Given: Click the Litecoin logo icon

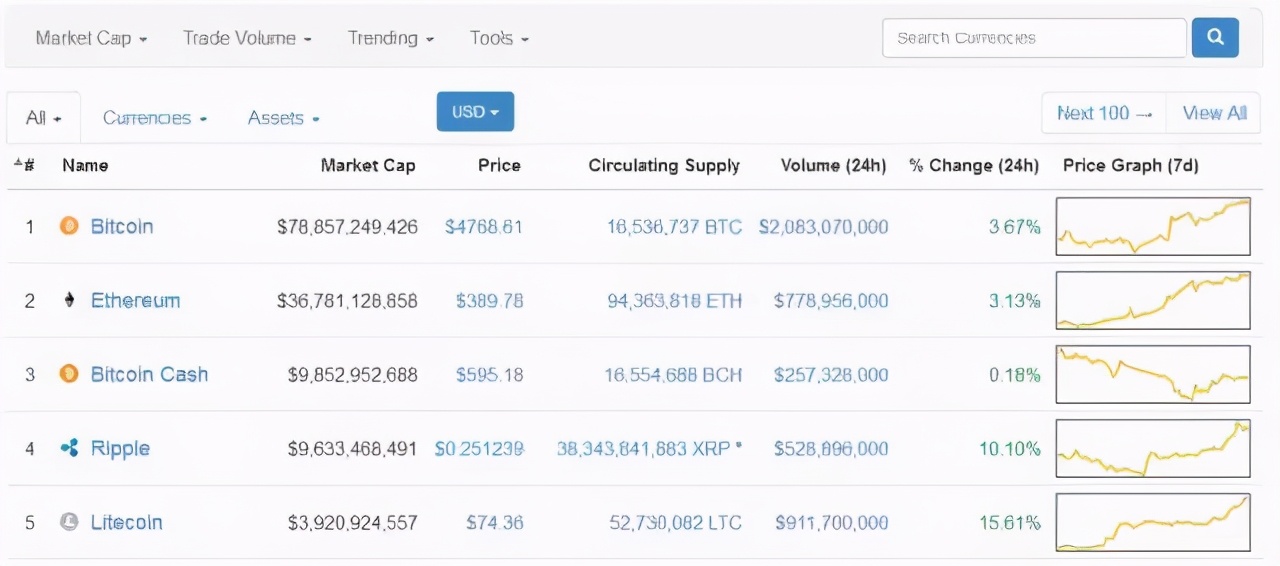Looking at the screenshot, I should click(69, 522).
